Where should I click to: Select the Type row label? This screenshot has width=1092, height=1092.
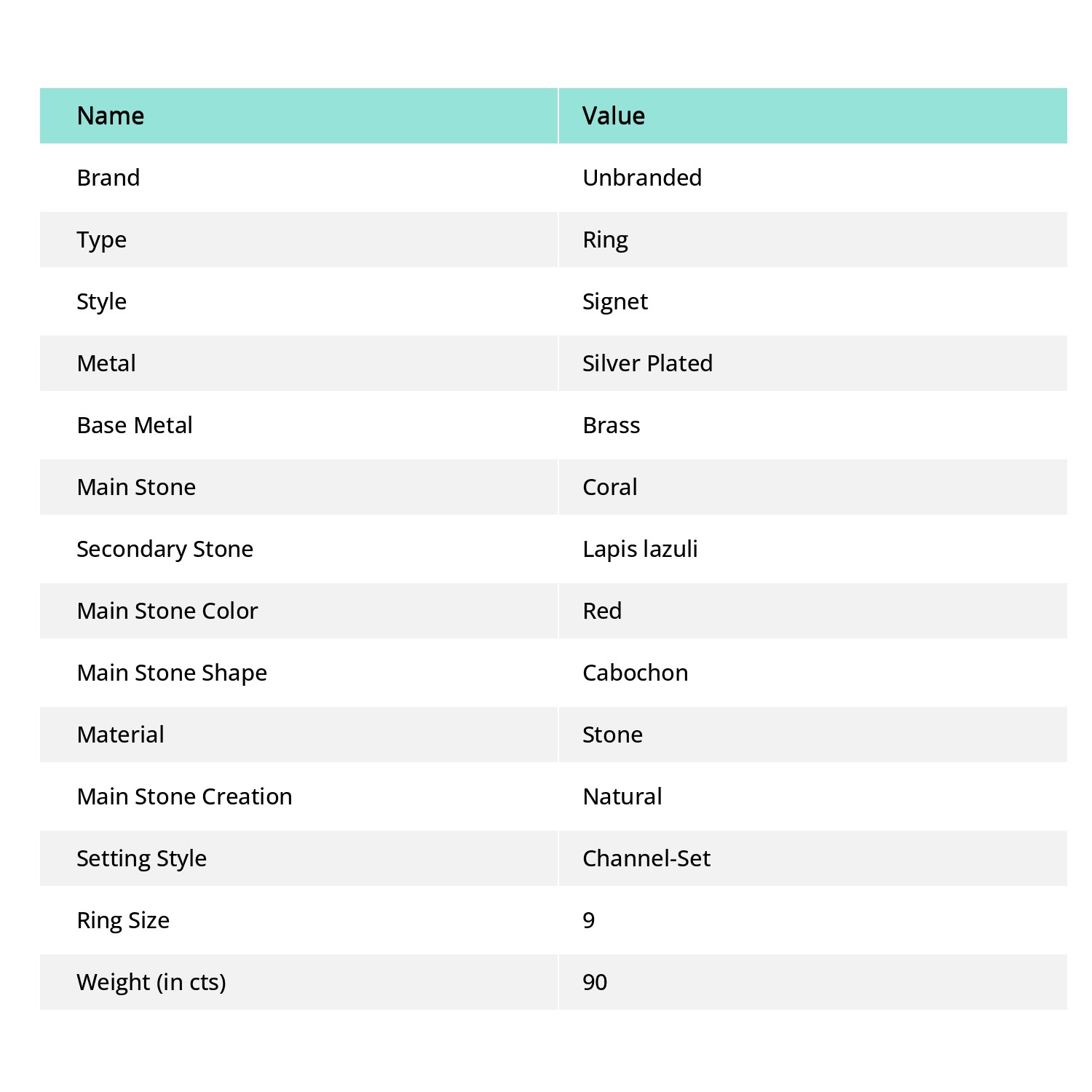point(102,240)
